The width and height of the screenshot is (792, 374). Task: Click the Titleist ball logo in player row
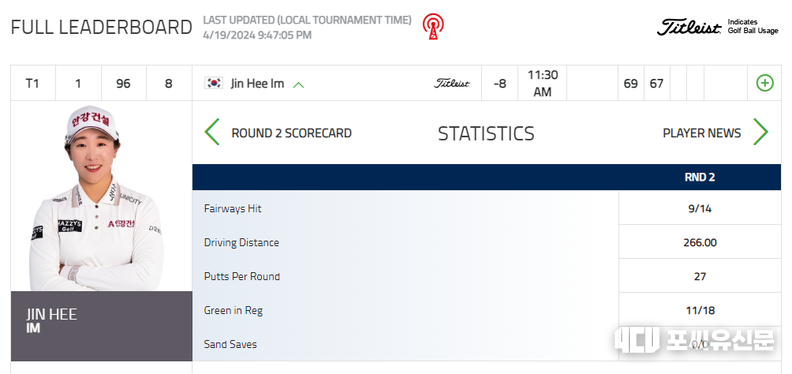(452, 83)
